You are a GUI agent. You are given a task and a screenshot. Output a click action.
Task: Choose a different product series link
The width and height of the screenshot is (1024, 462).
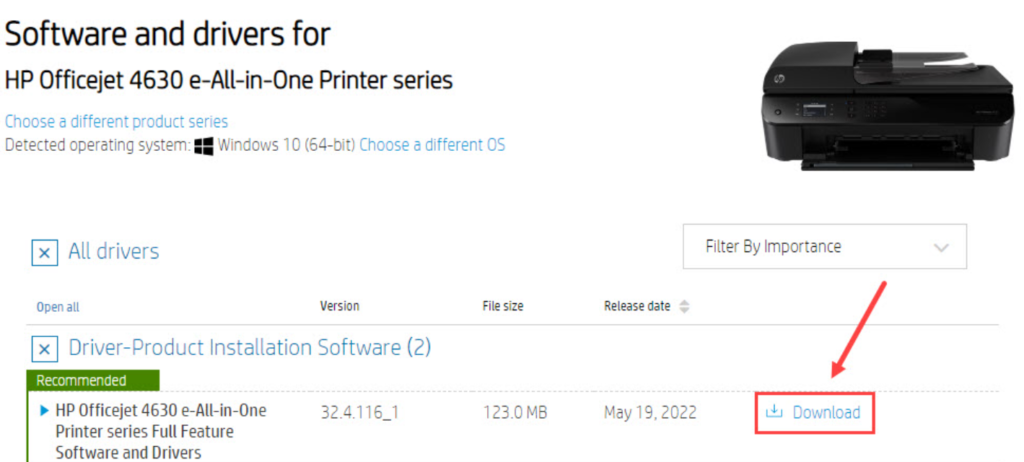116,122
